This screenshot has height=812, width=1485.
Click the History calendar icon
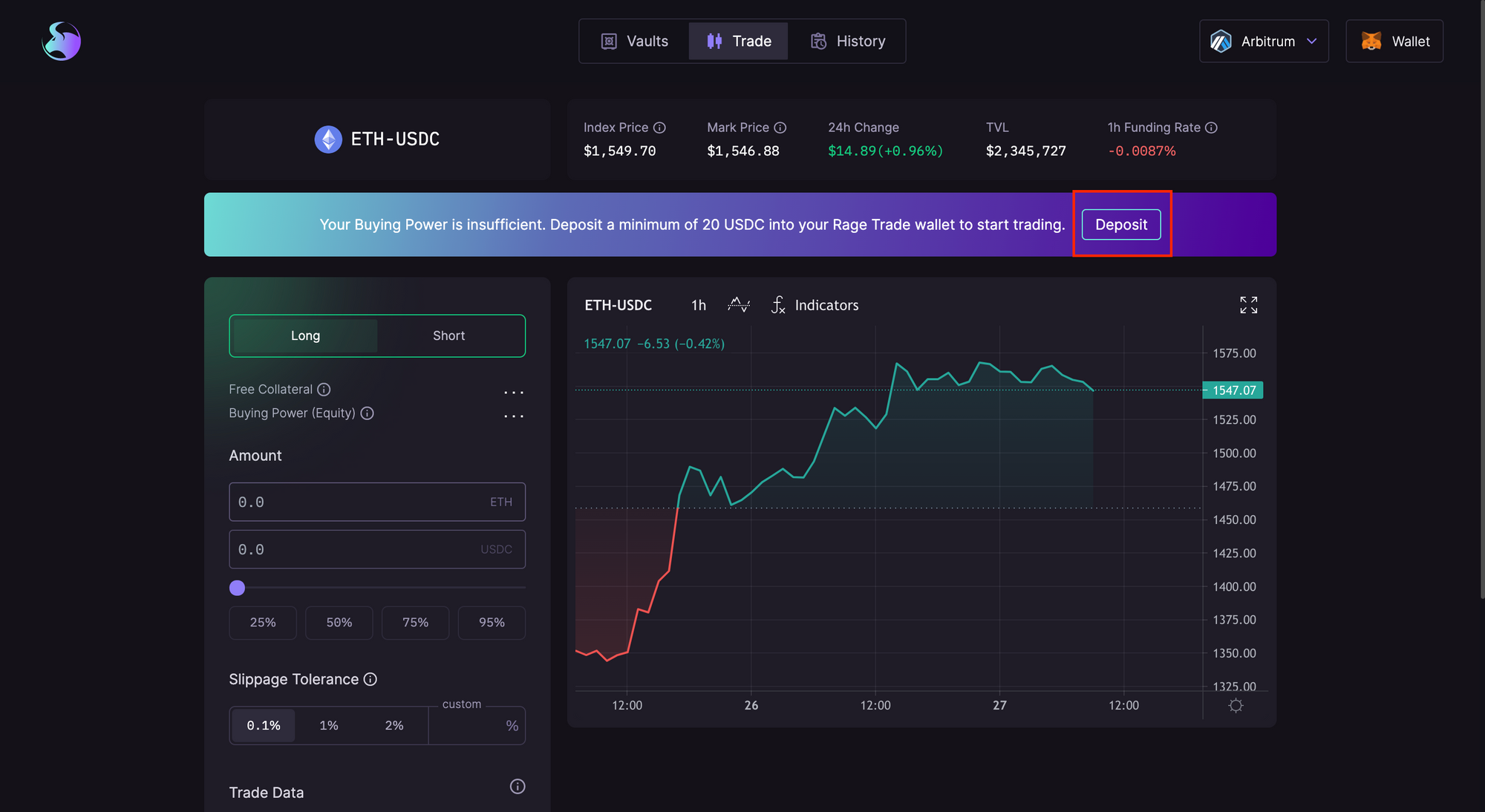(x=818, y=42)
